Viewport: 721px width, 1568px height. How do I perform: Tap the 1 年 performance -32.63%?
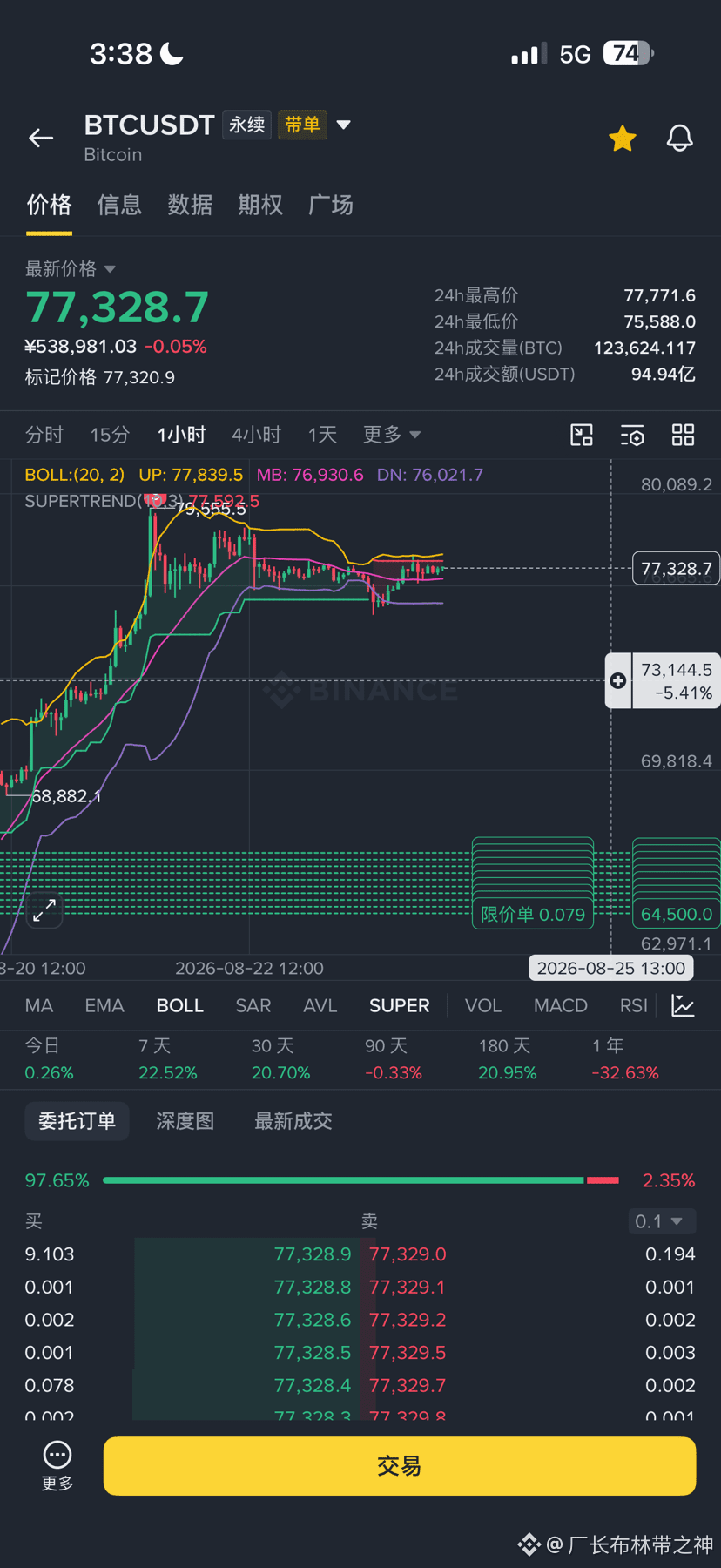pyautogui.click(x=625, y=1059)
